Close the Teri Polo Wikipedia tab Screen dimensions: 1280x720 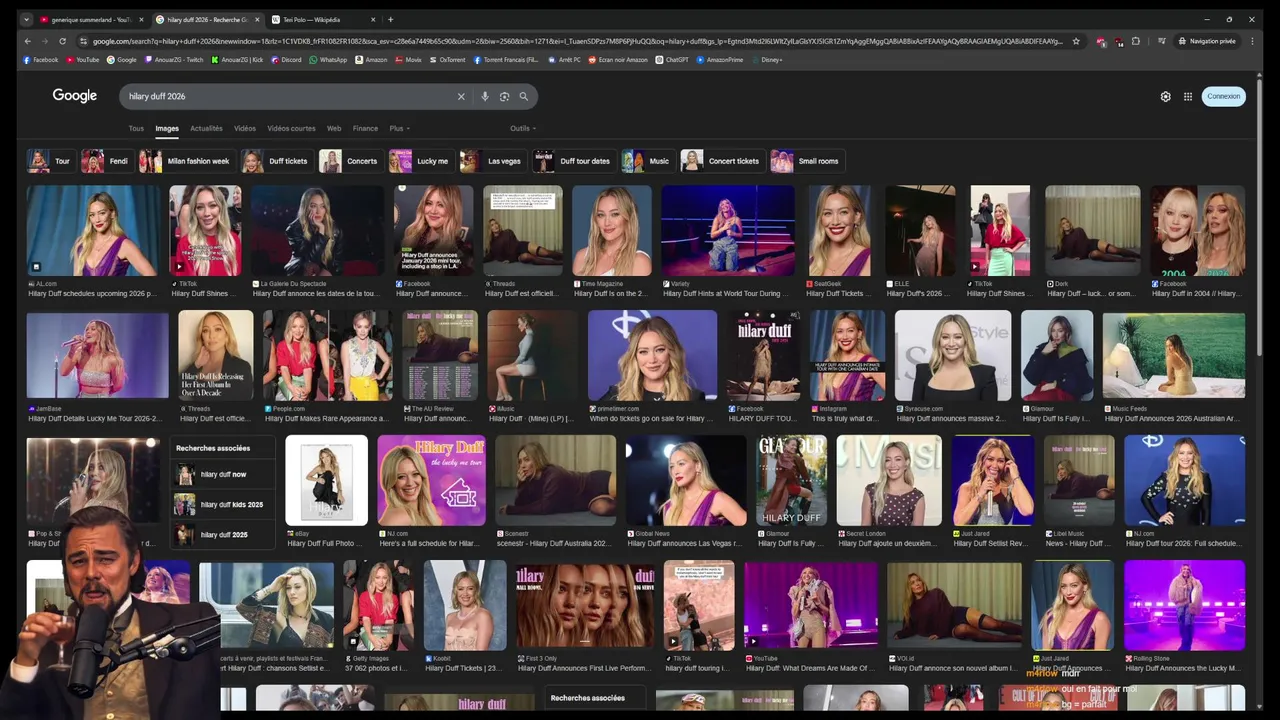click(x=374, y=19)
